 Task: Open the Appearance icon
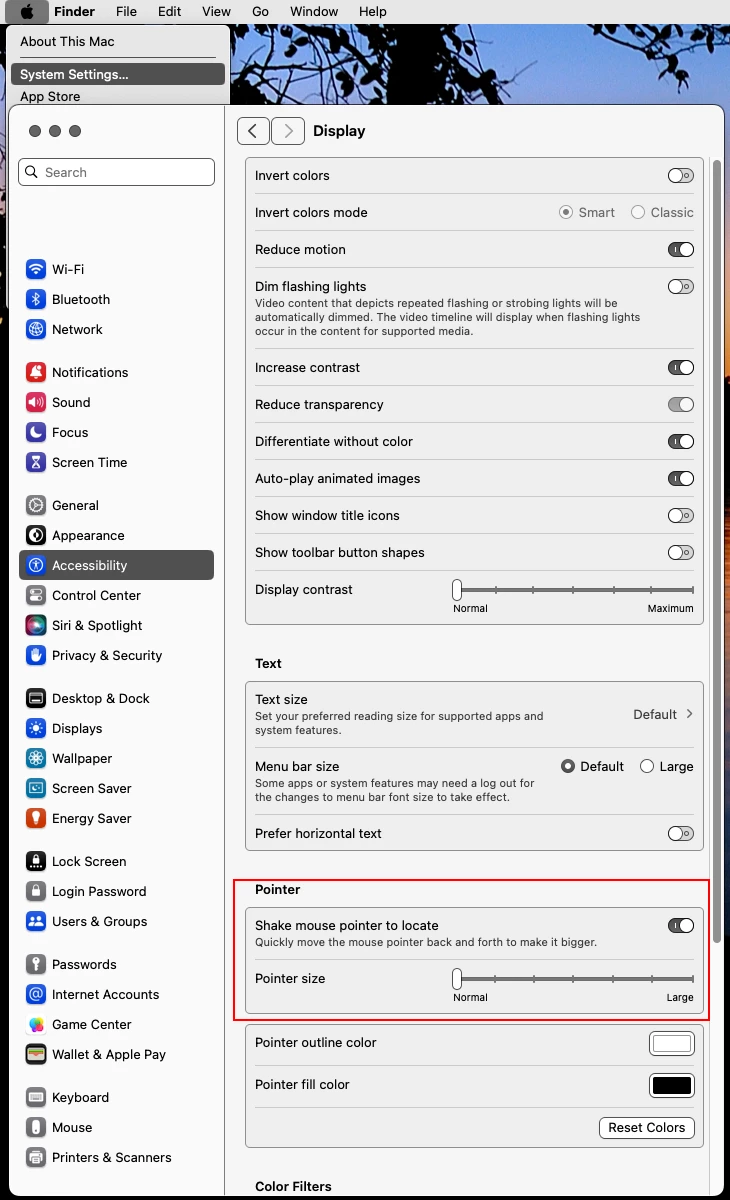(36, 535)
